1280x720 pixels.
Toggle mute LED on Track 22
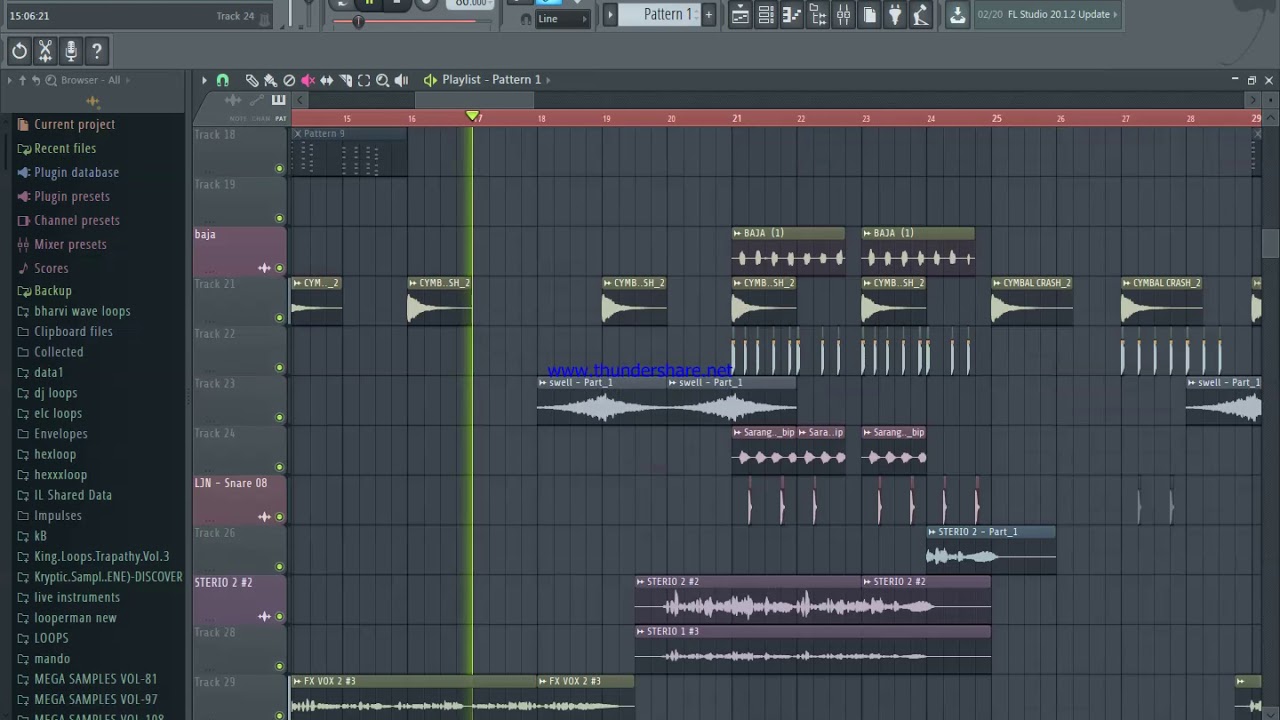279,368
